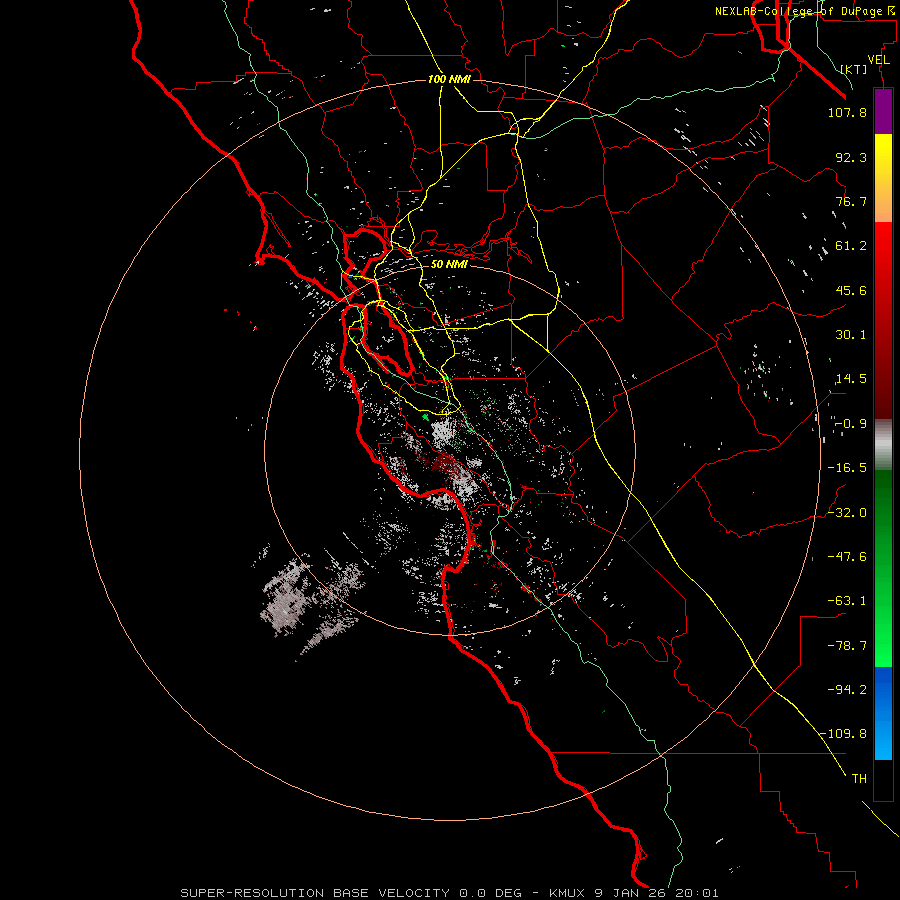The height and width of the screenshot is (900, 900).
Task: Pick the green segment of velocity color bar
Action: [x=883, y=568]
